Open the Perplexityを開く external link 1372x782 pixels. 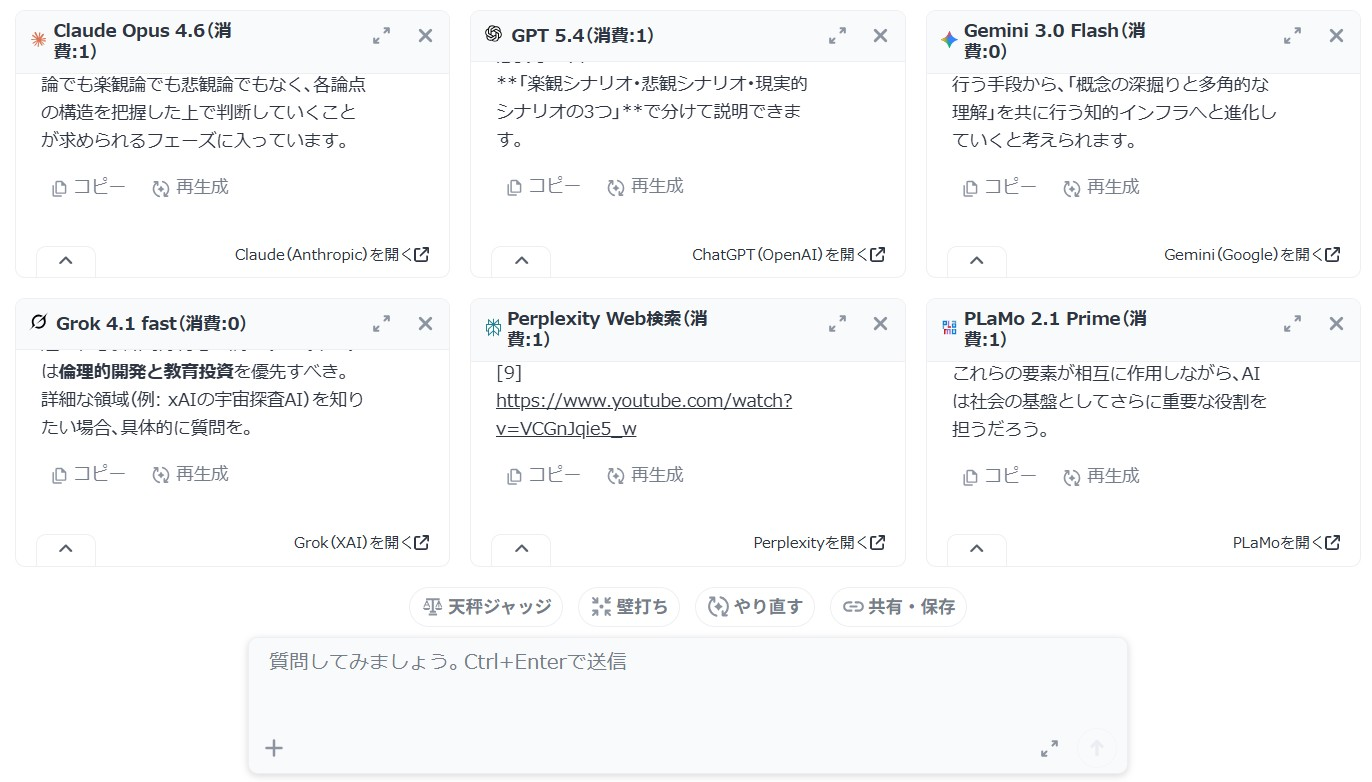[820, 543]
